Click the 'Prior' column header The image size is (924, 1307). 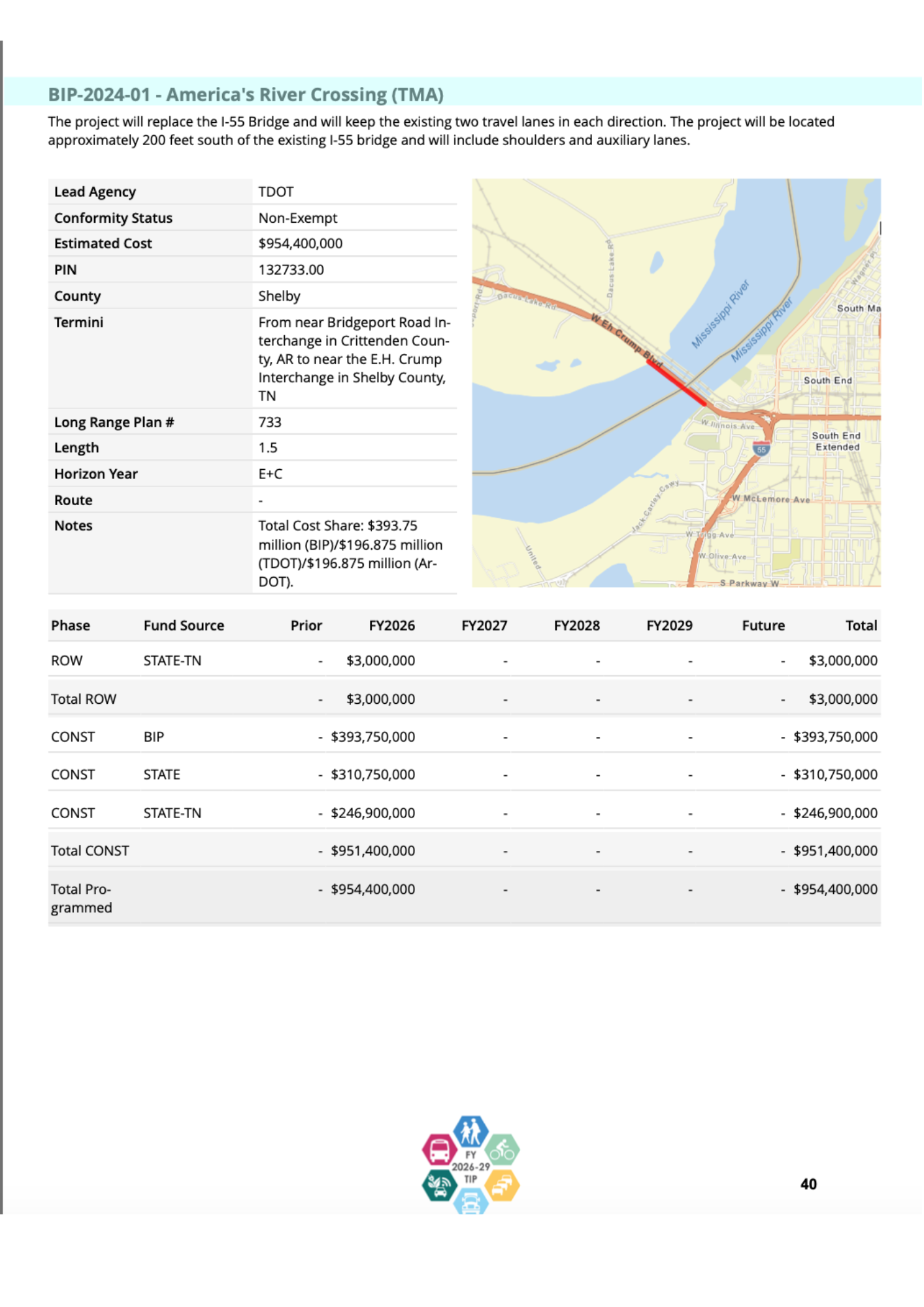point(306,625)
